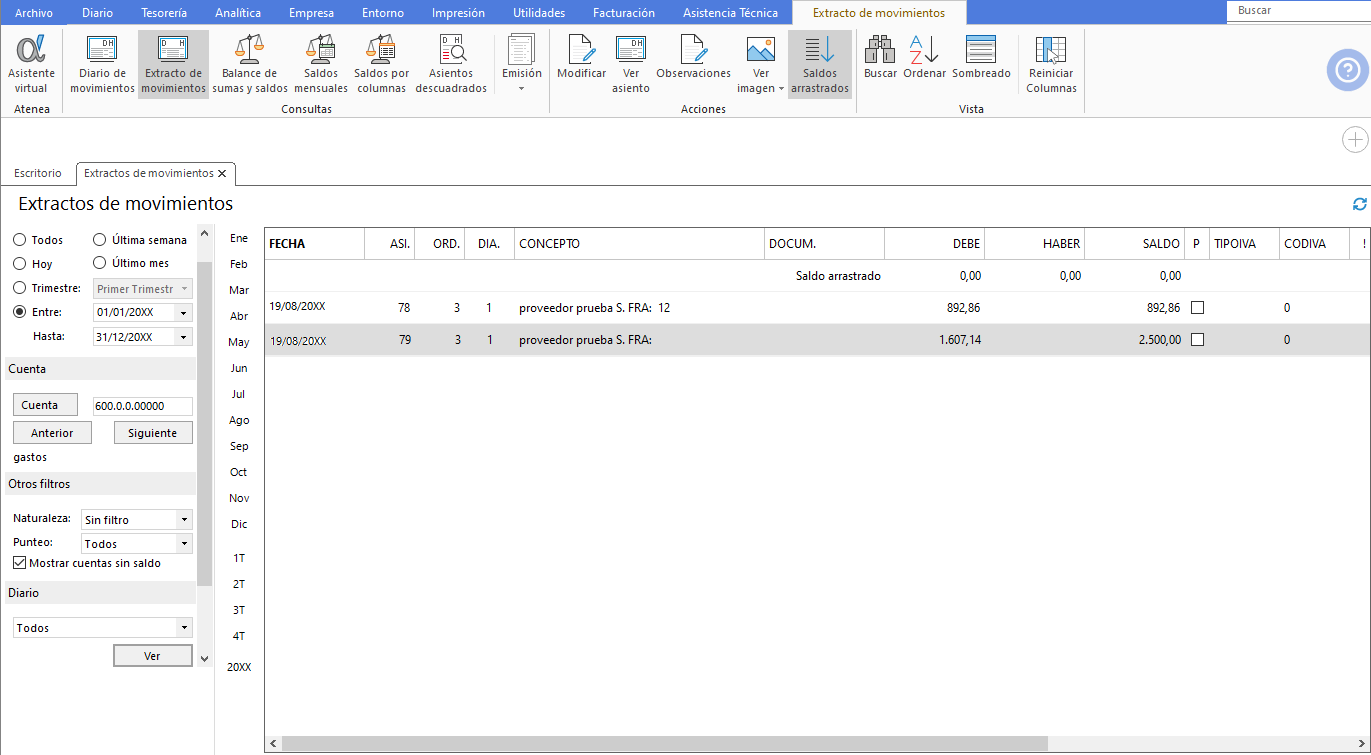Image resolution: width=1371 pixels, height=755 pixels.
Task: Toggle Sombreado view
Action: pos(981,57)
